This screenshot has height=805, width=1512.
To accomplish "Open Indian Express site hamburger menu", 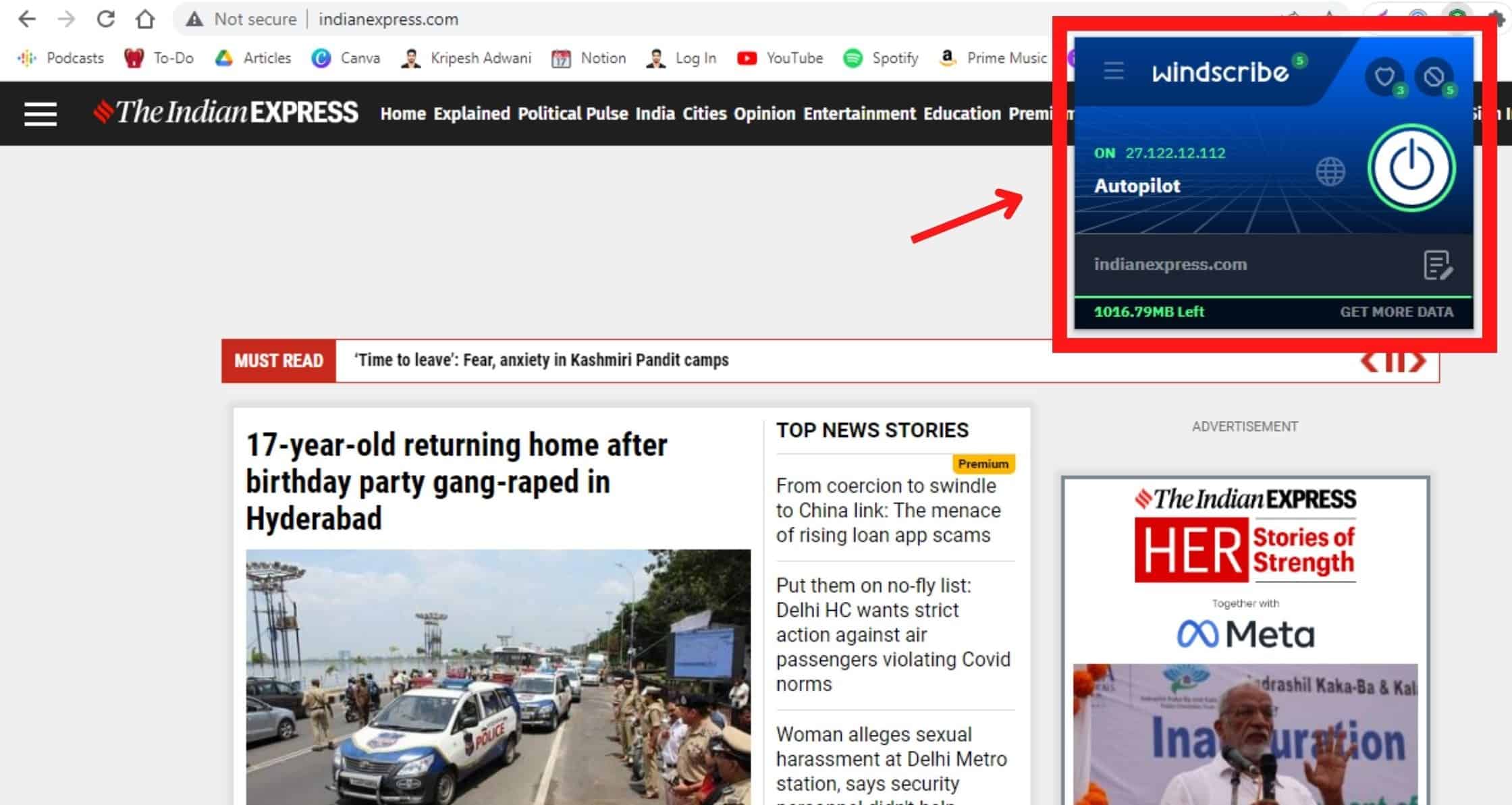I will click(x=40, y=113).
